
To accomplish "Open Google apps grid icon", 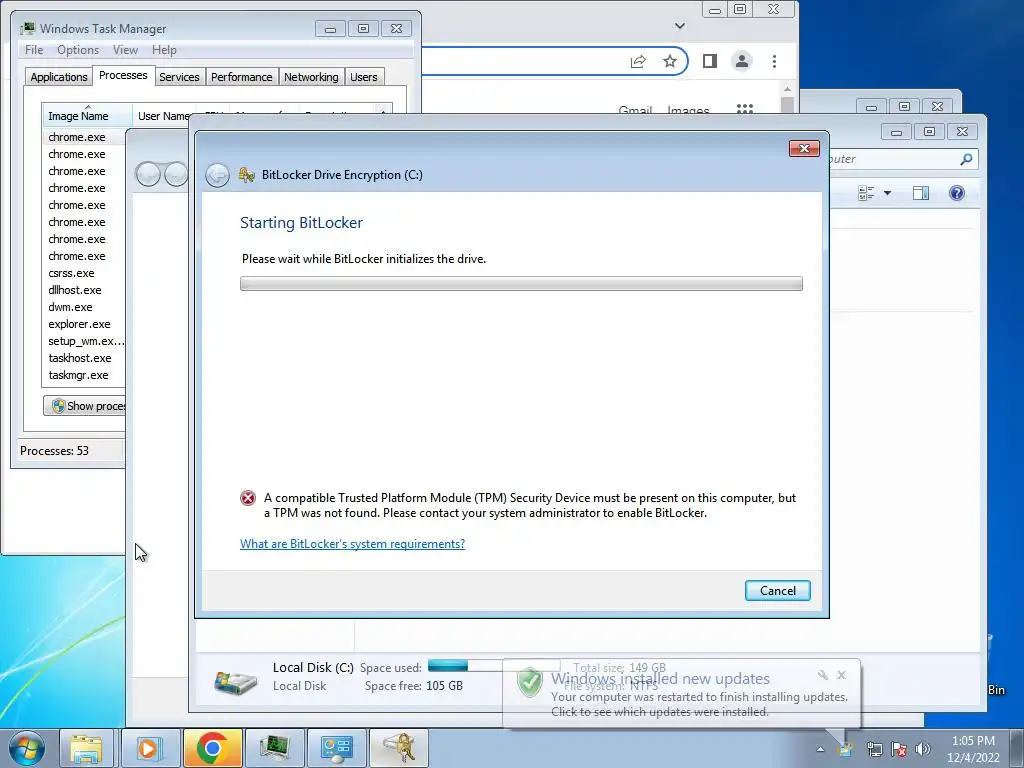I will coord(745,108).
